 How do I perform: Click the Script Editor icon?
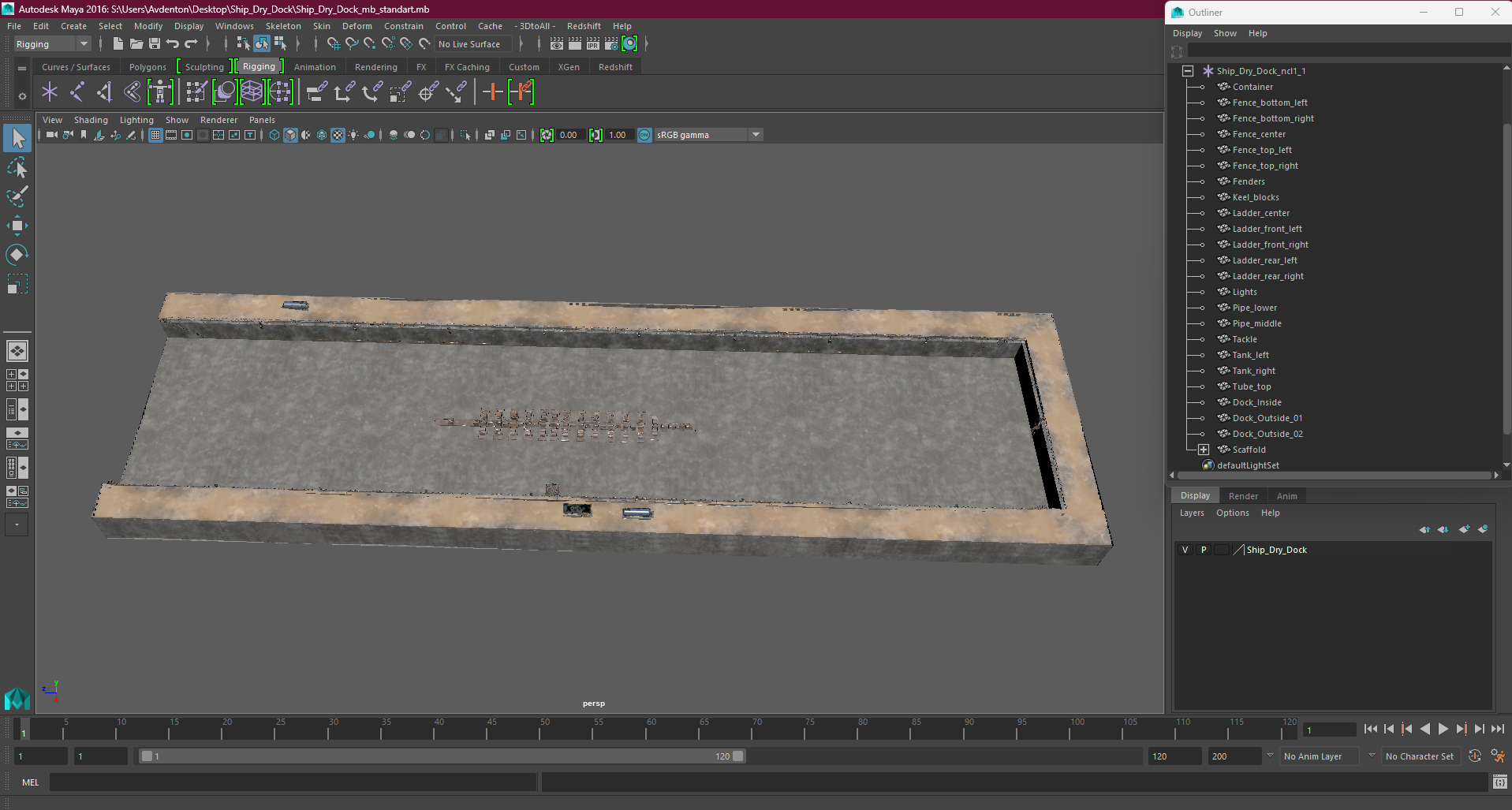click(x=1499, y=782)
